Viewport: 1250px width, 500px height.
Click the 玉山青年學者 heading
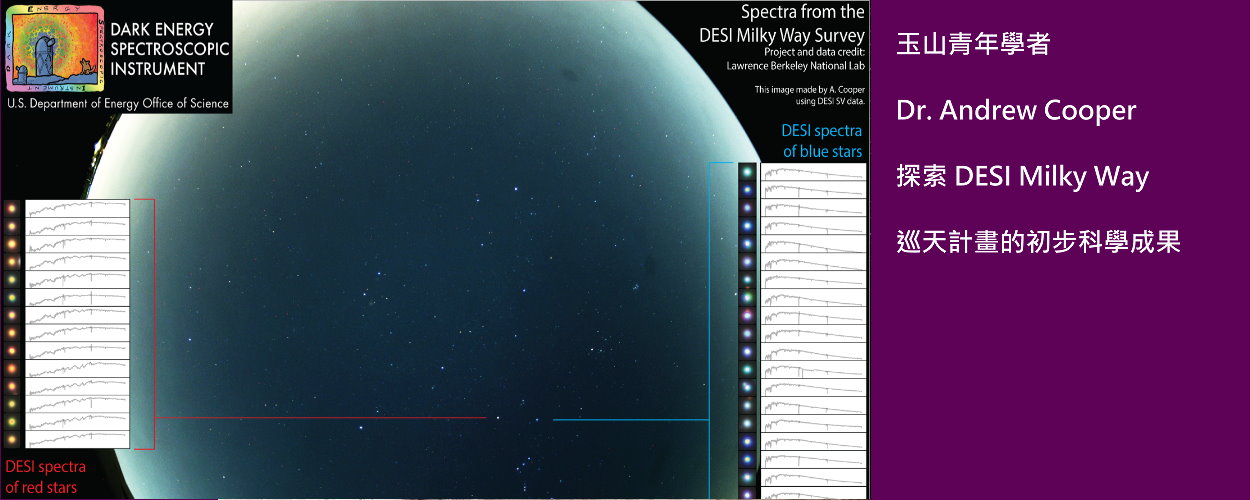972,45
